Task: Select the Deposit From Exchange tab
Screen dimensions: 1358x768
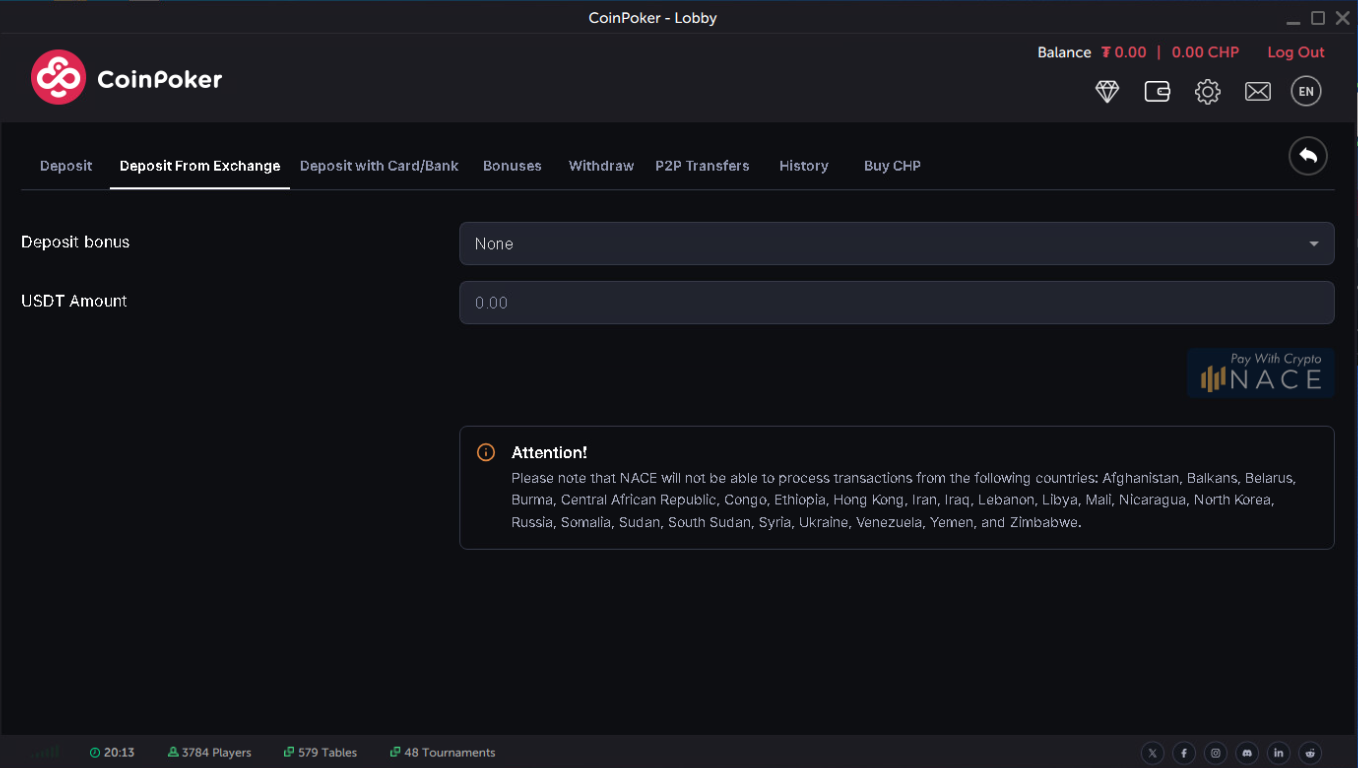Action: 200,166
